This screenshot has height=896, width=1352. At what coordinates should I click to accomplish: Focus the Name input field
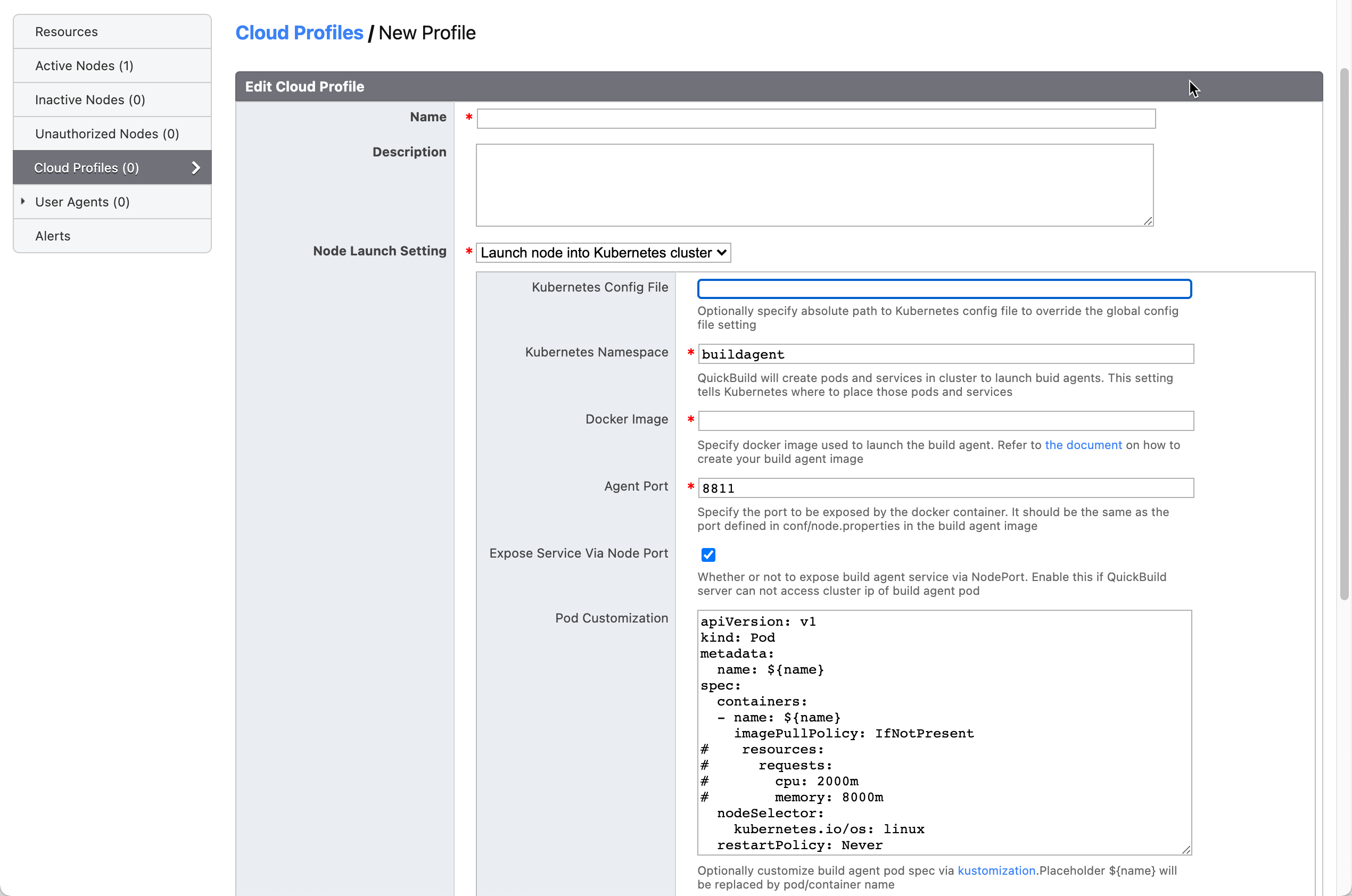point(816,119)
